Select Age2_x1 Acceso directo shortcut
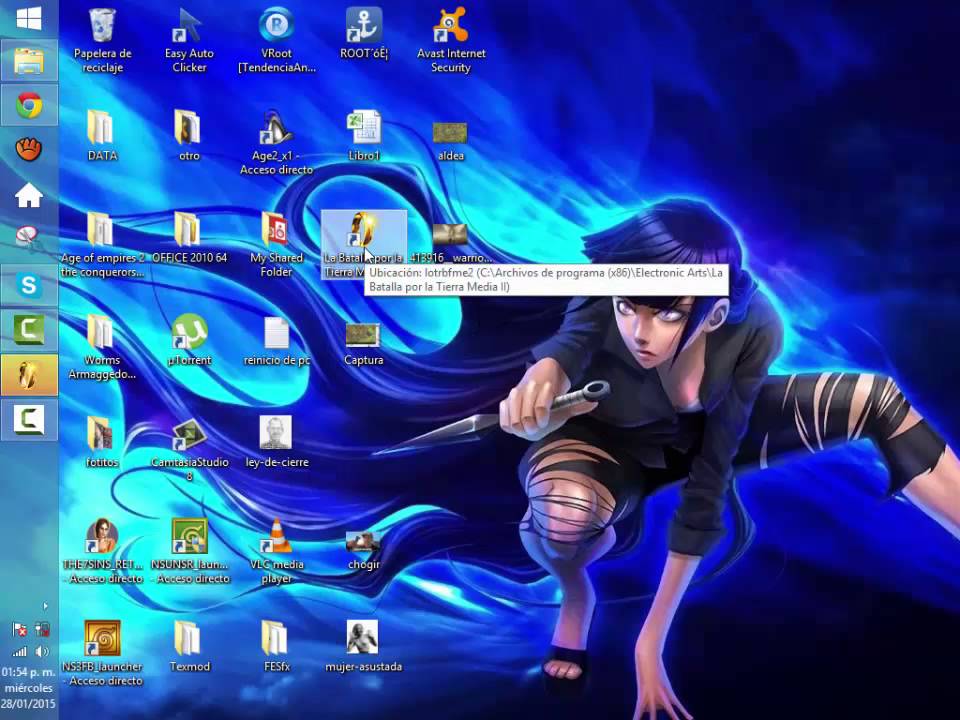 point(277,143)
